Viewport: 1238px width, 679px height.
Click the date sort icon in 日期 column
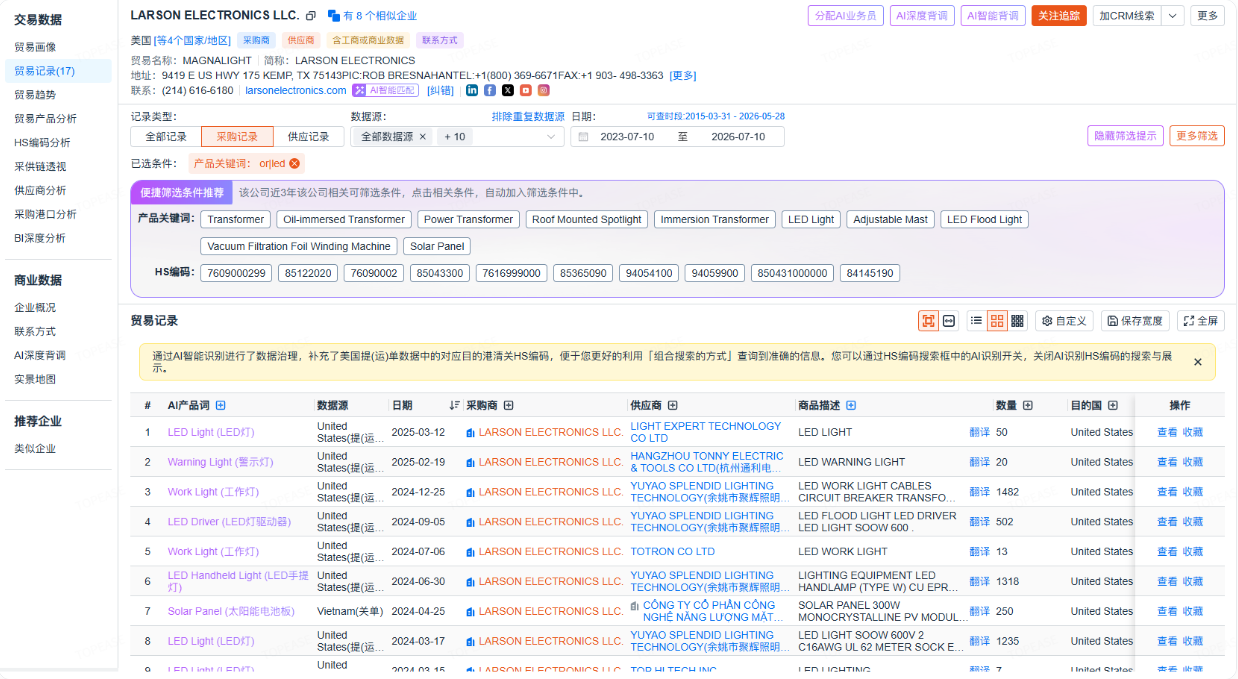(x=455, y=405)
